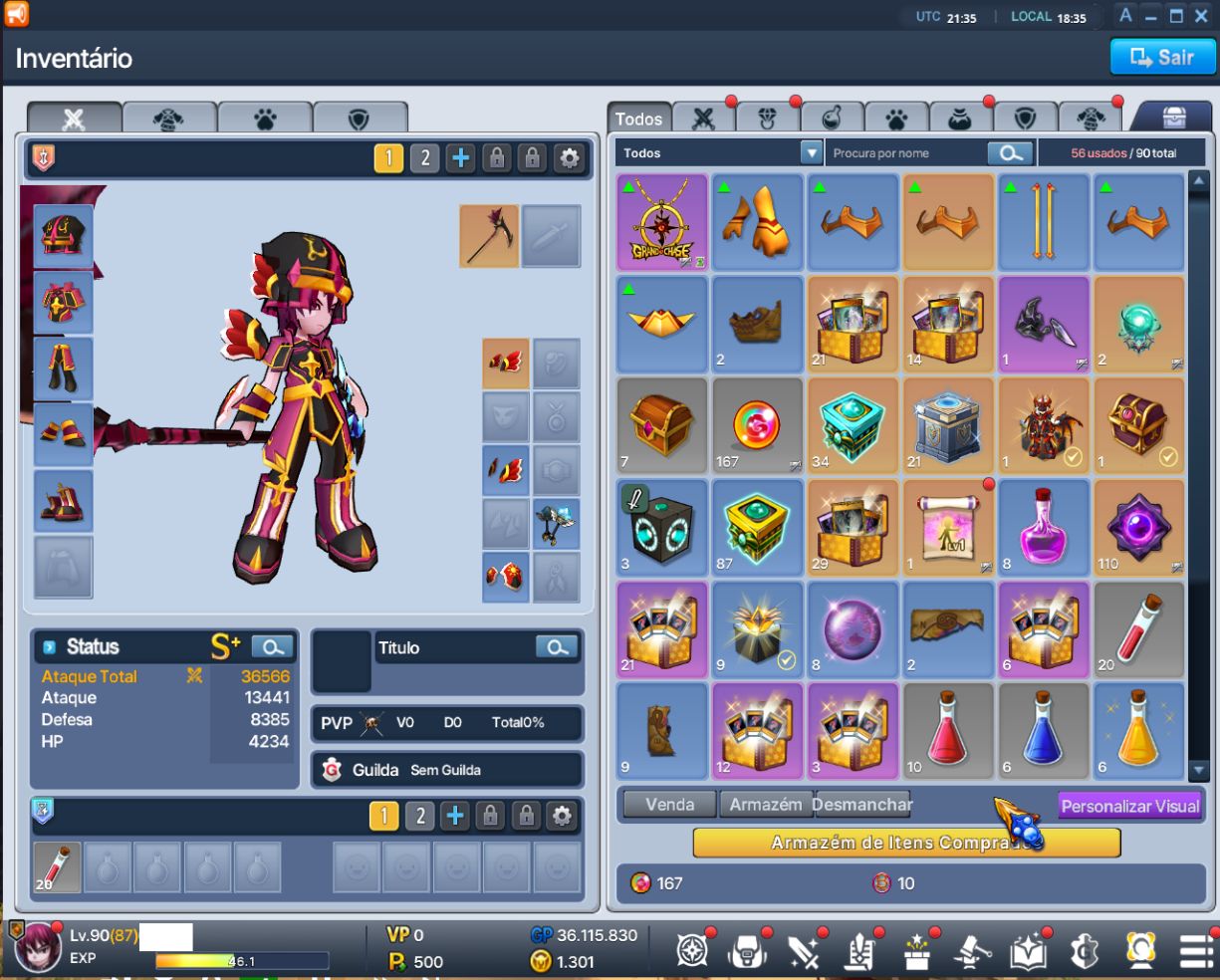Select the orange gauntlets item

[x=758, y=222]
